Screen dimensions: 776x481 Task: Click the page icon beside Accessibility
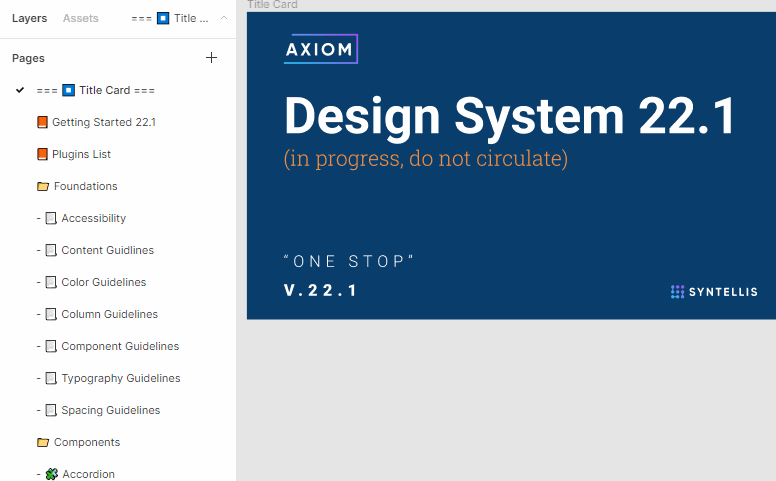click(x=51, y=218)
